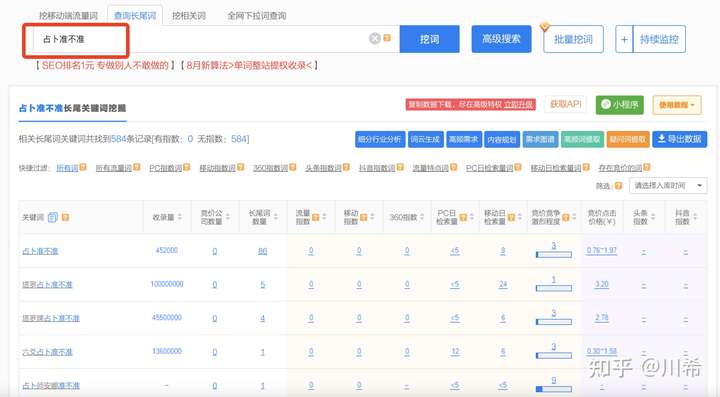Open keyword link 占卜准不准 in table

coord(40,251)
